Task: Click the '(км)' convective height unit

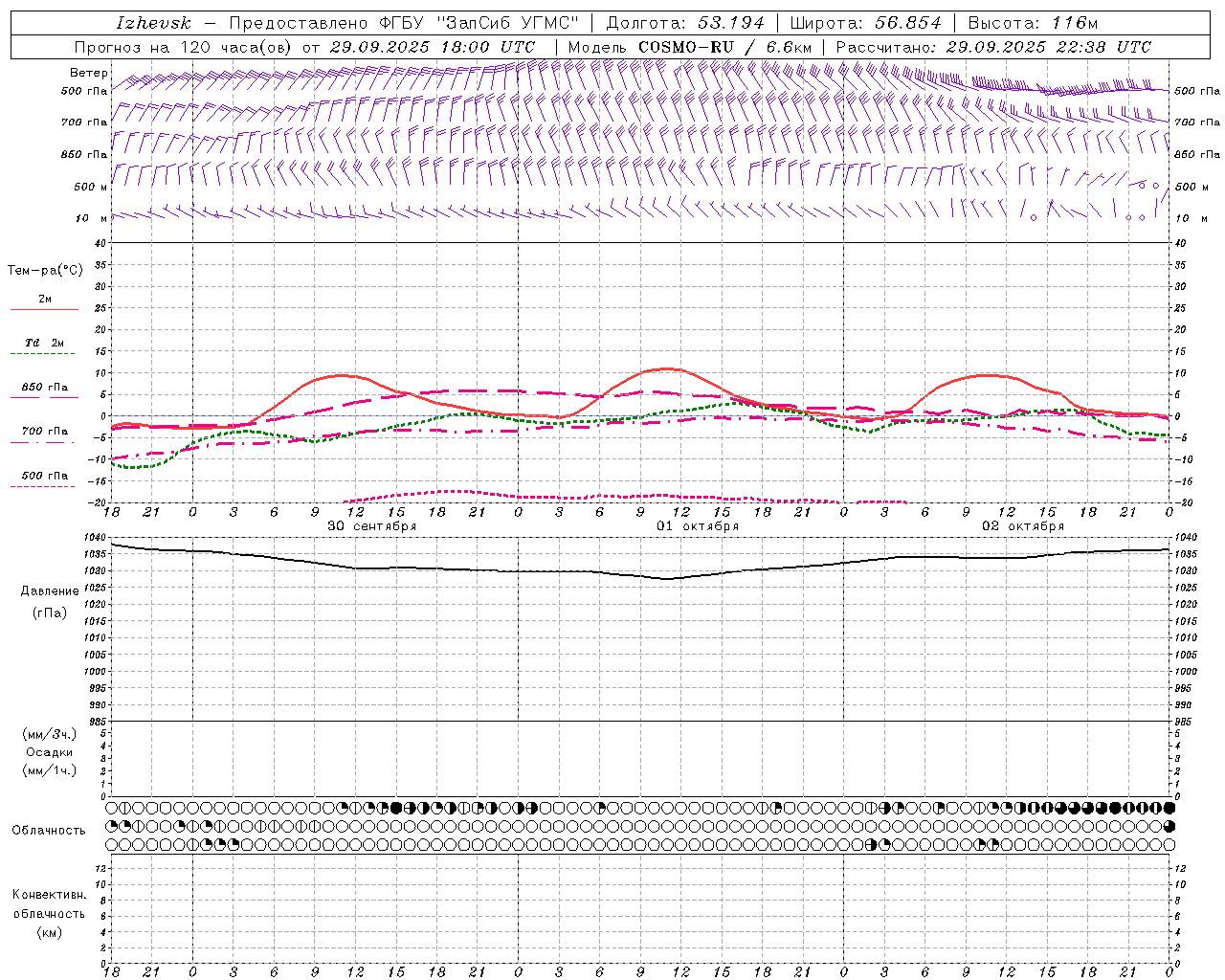Action: click(49, 932)
